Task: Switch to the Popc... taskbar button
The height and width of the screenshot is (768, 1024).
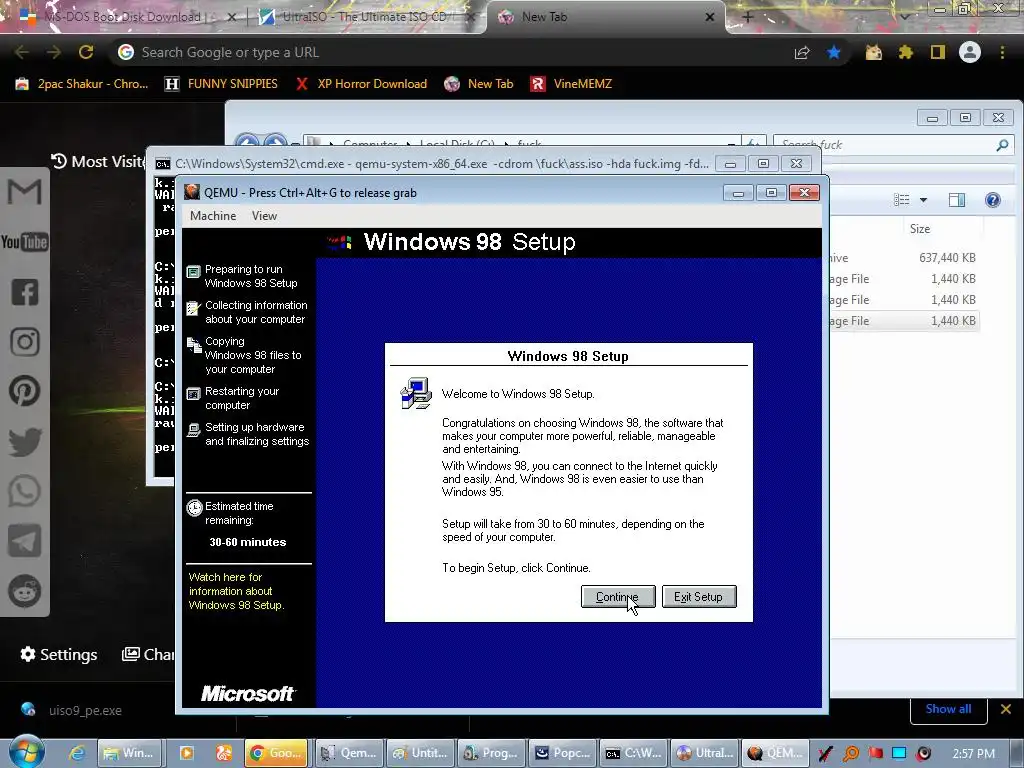Action: (562, 753)
